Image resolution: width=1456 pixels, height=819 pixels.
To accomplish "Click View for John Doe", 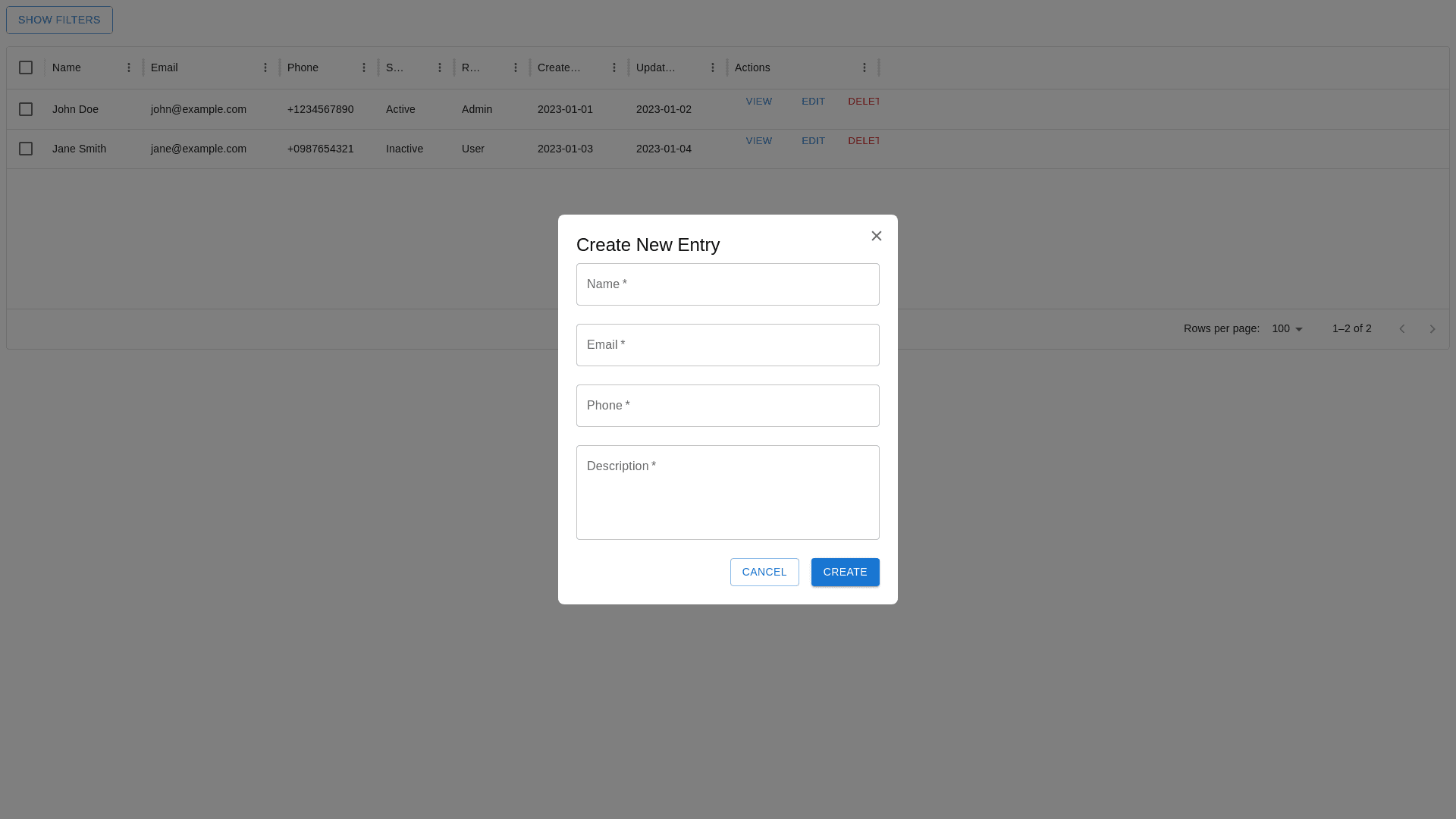I will [758, 101].
